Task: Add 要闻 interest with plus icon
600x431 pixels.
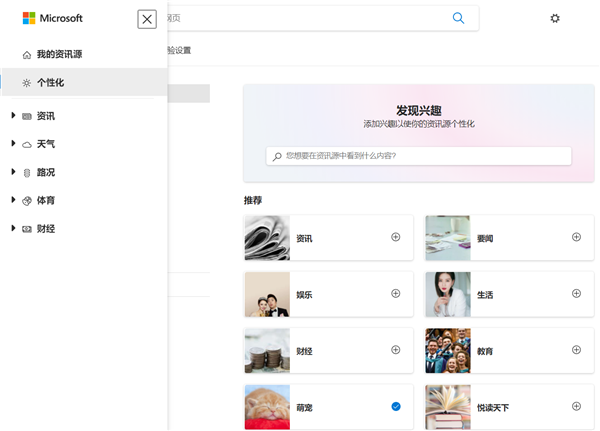Action: click(x=576, y=237)
